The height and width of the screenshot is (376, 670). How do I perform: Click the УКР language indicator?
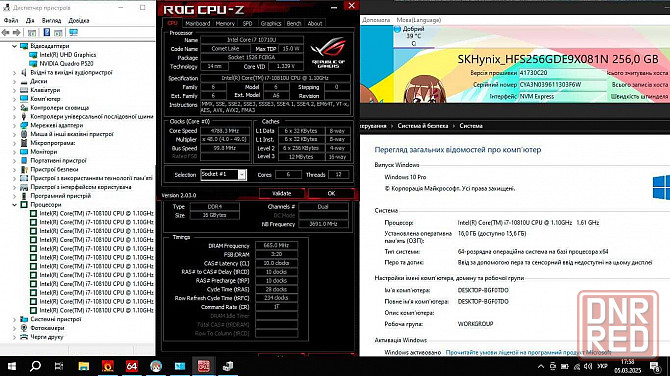pos(602,366)
